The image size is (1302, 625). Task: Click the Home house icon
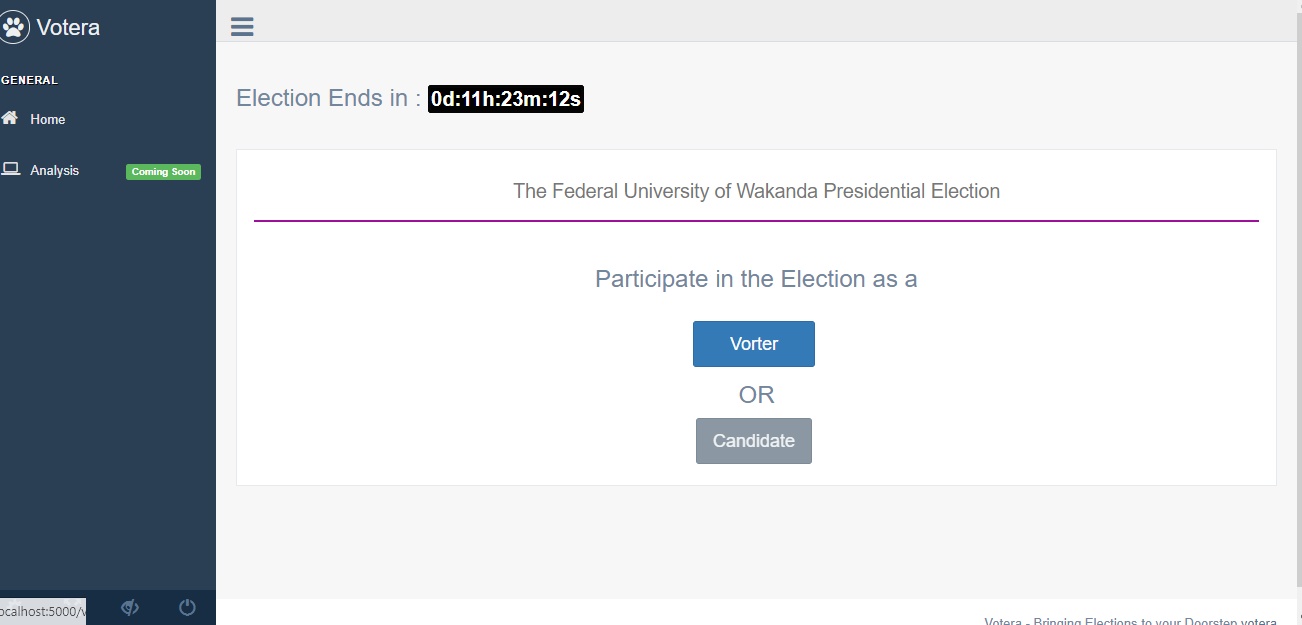[x=10, y=118]
